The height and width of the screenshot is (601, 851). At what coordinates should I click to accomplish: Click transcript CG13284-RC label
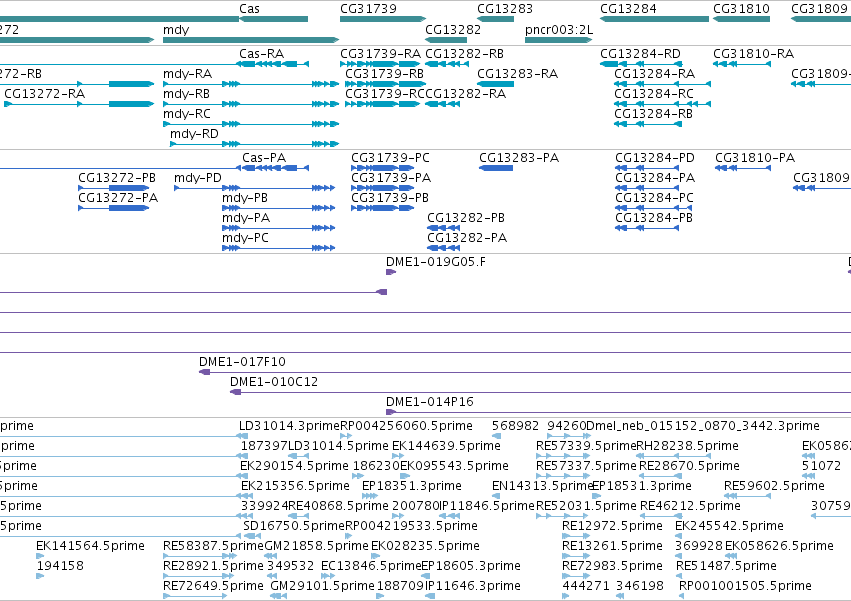[x=654, y=94]
